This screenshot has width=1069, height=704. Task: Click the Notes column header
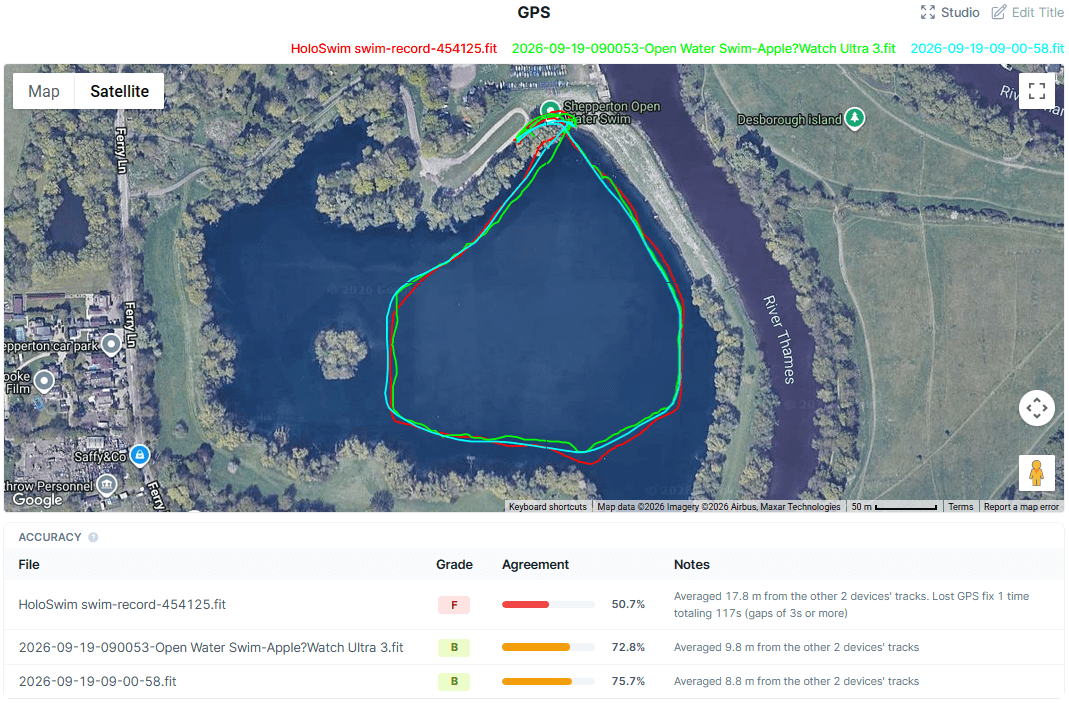(691, 565)
